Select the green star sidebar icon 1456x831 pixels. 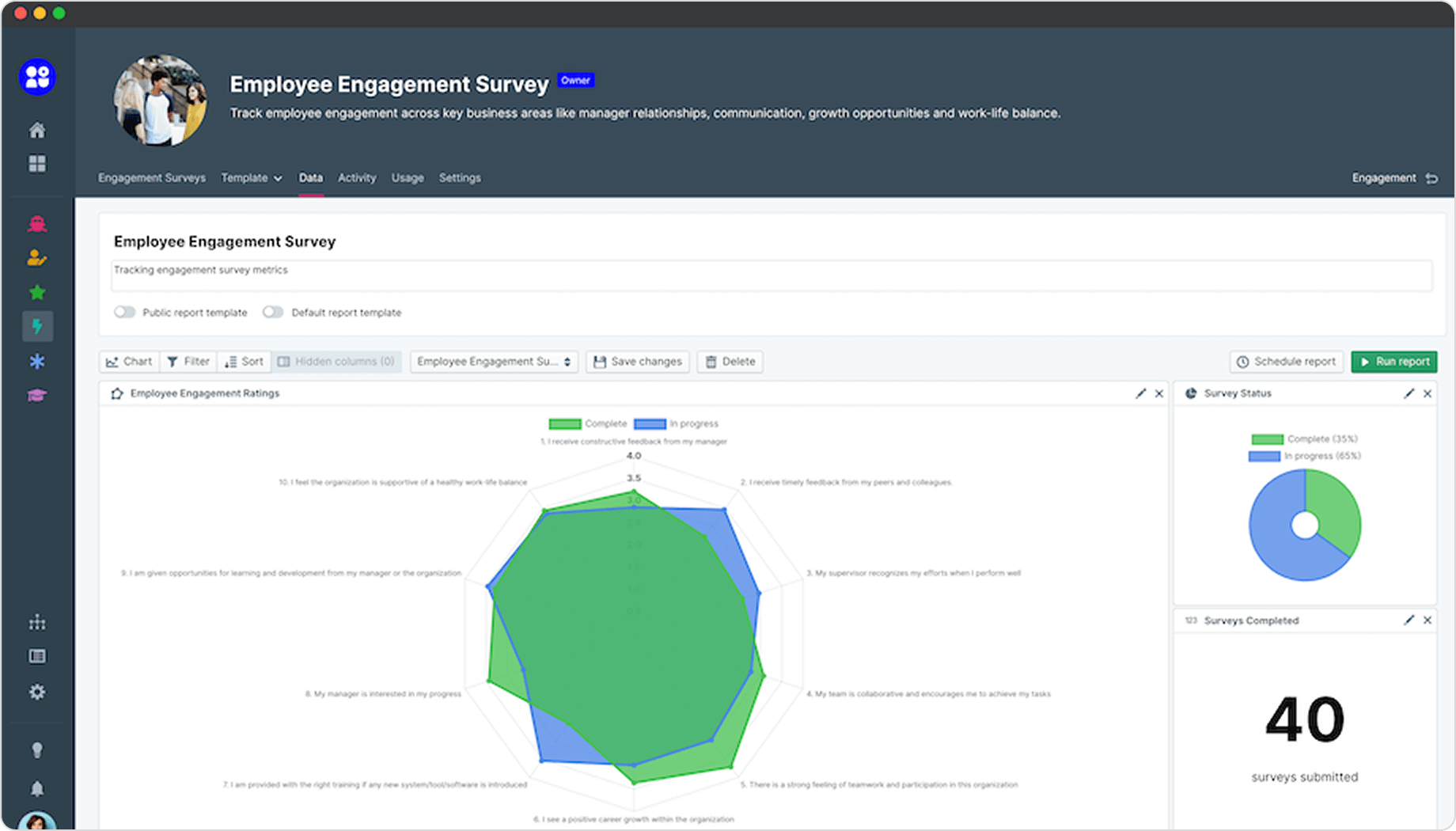[x=37, y=293]
